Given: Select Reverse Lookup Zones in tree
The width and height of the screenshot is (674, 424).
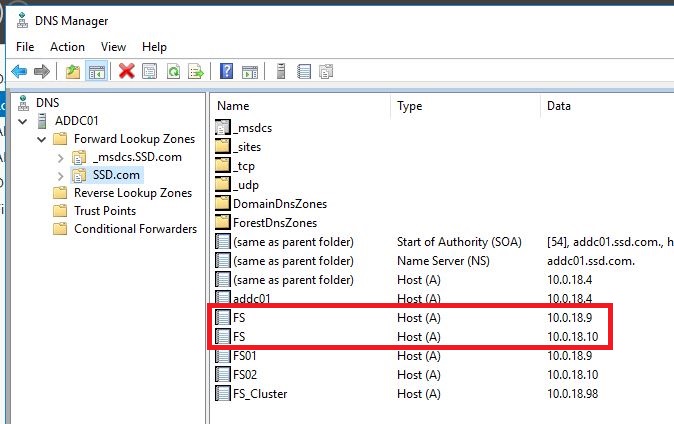Looking at the screenshot, I should (x=133, y=193).
